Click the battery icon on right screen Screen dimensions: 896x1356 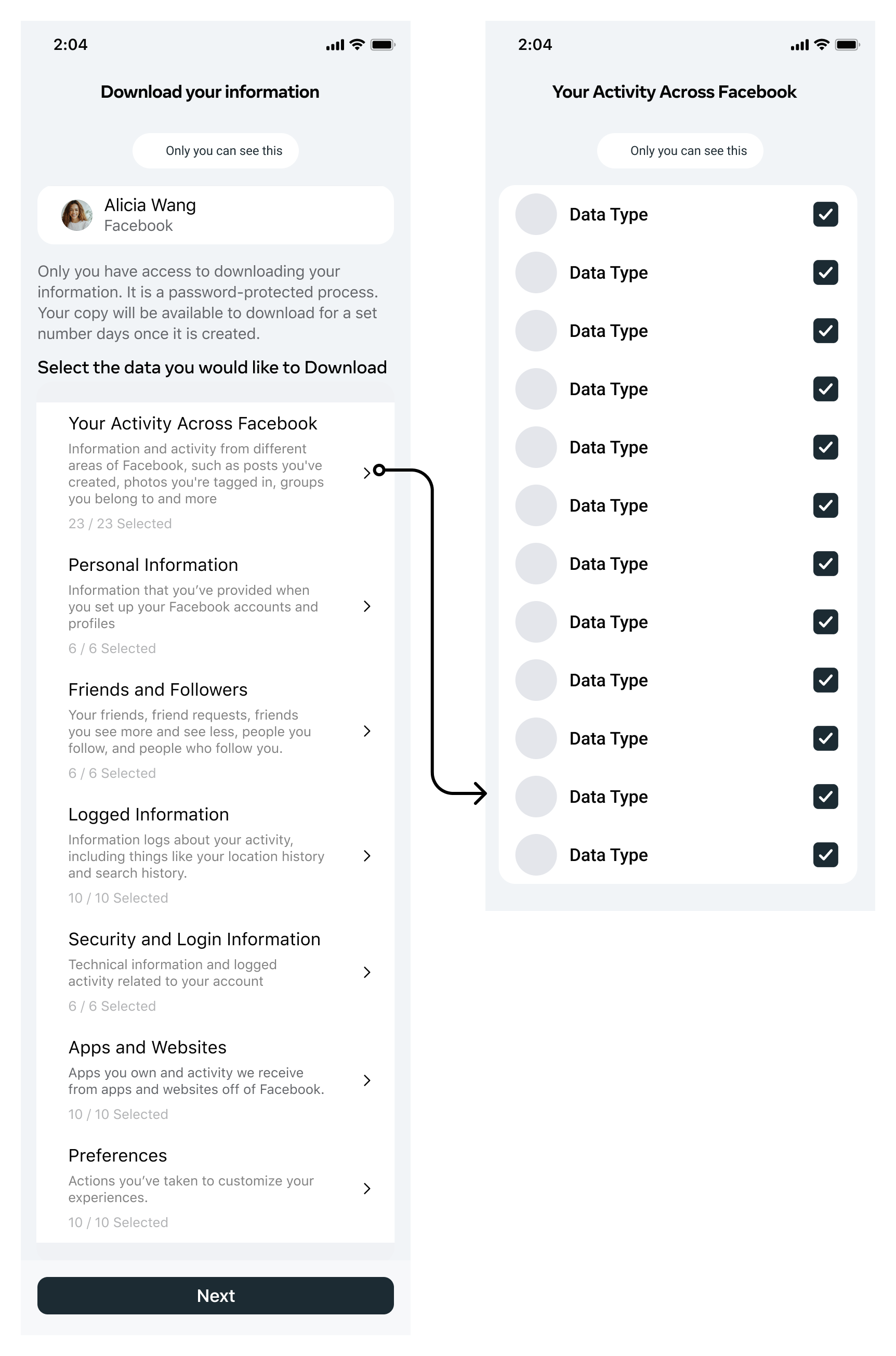[x=847, y=45]
